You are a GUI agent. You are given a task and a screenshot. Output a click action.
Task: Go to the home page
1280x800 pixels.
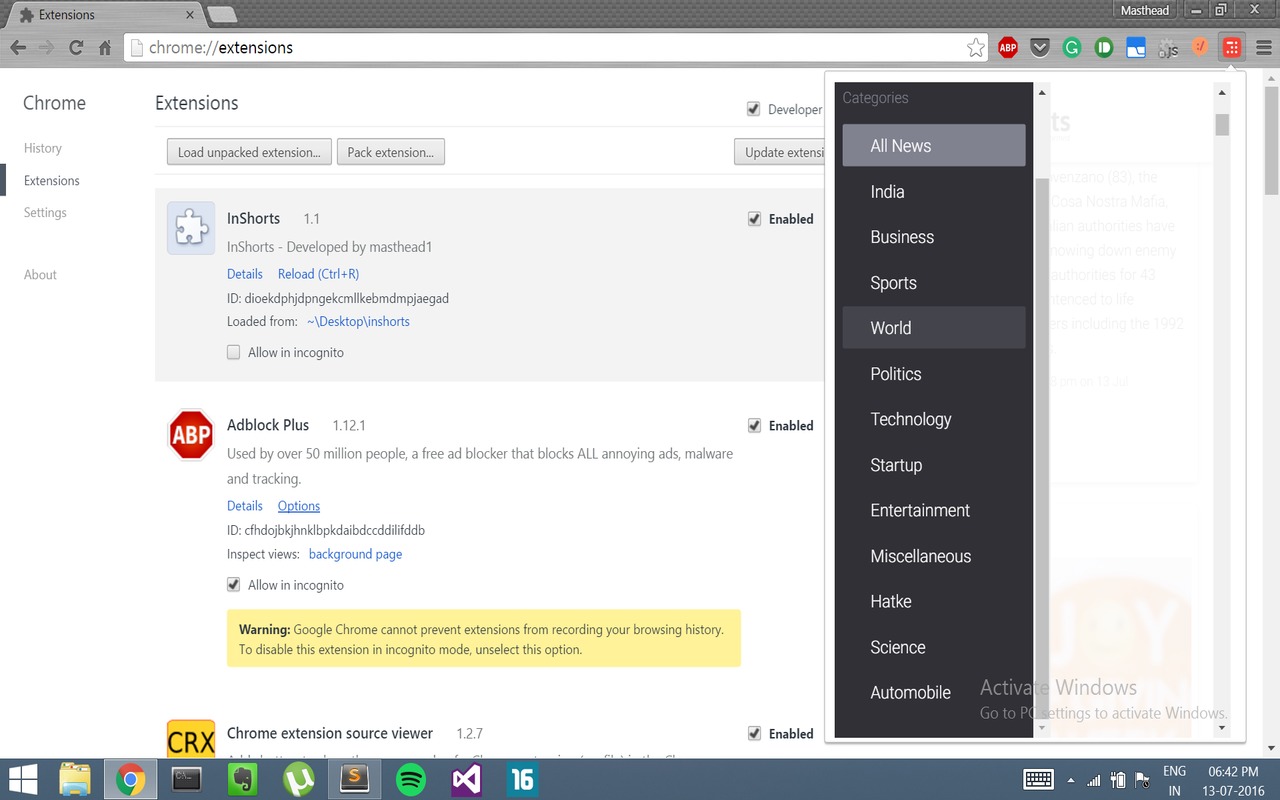[105, 47]
